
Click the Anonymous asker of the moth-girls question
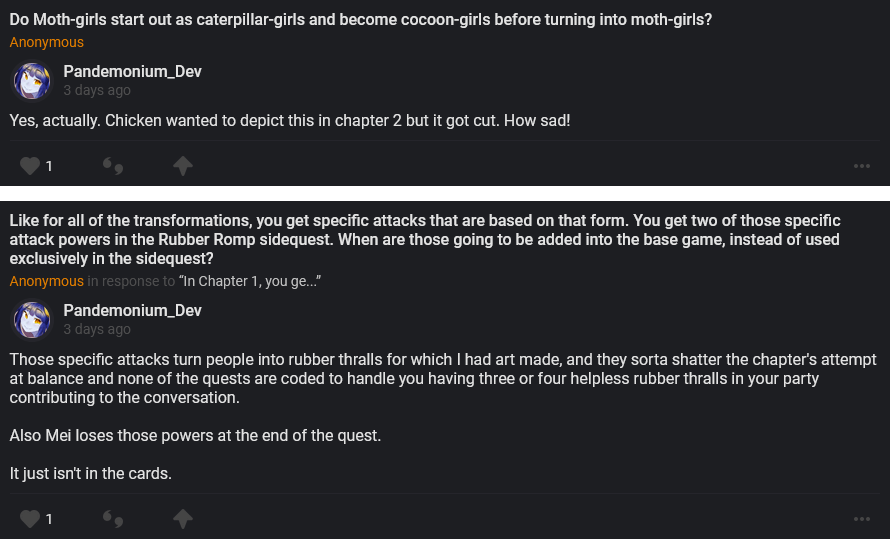(x=47, y=43)
